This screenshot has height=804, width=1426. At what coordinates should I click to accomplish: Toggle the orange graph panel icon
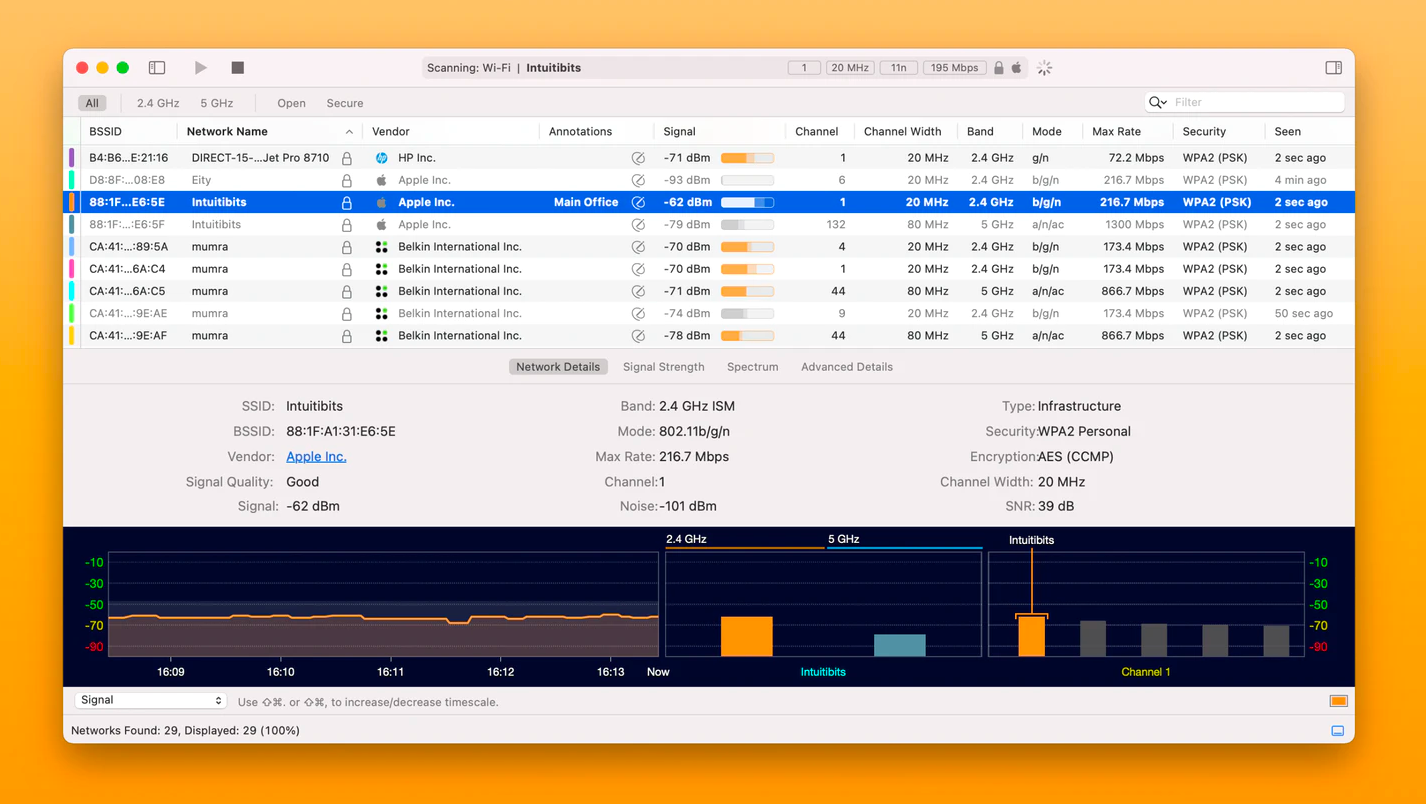pyautogui.click(x=1338, y=701)
